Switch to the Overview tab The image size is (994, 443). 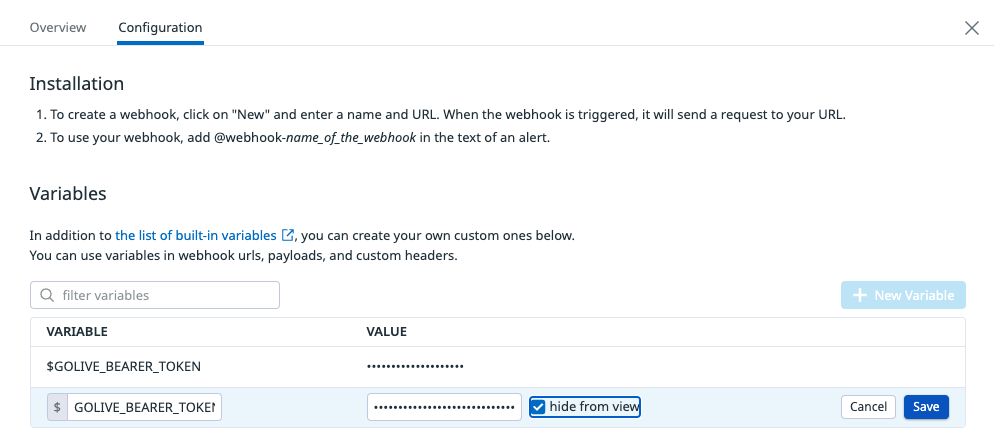pyautogui.click(x=58, y=27)
